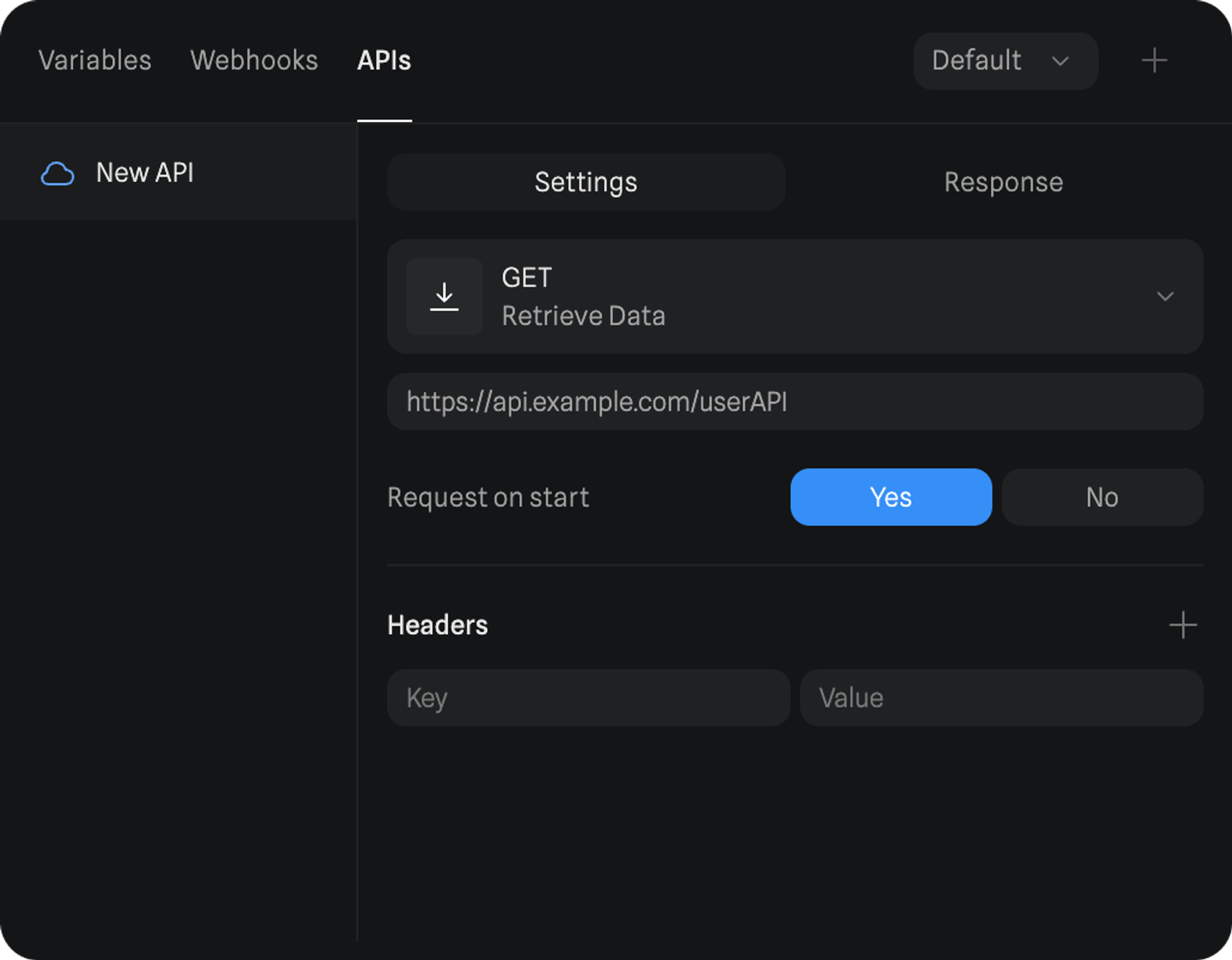1232x960 pixels.
Task: Add a header with the plus icon
Action: click(x=1182, y=625)
